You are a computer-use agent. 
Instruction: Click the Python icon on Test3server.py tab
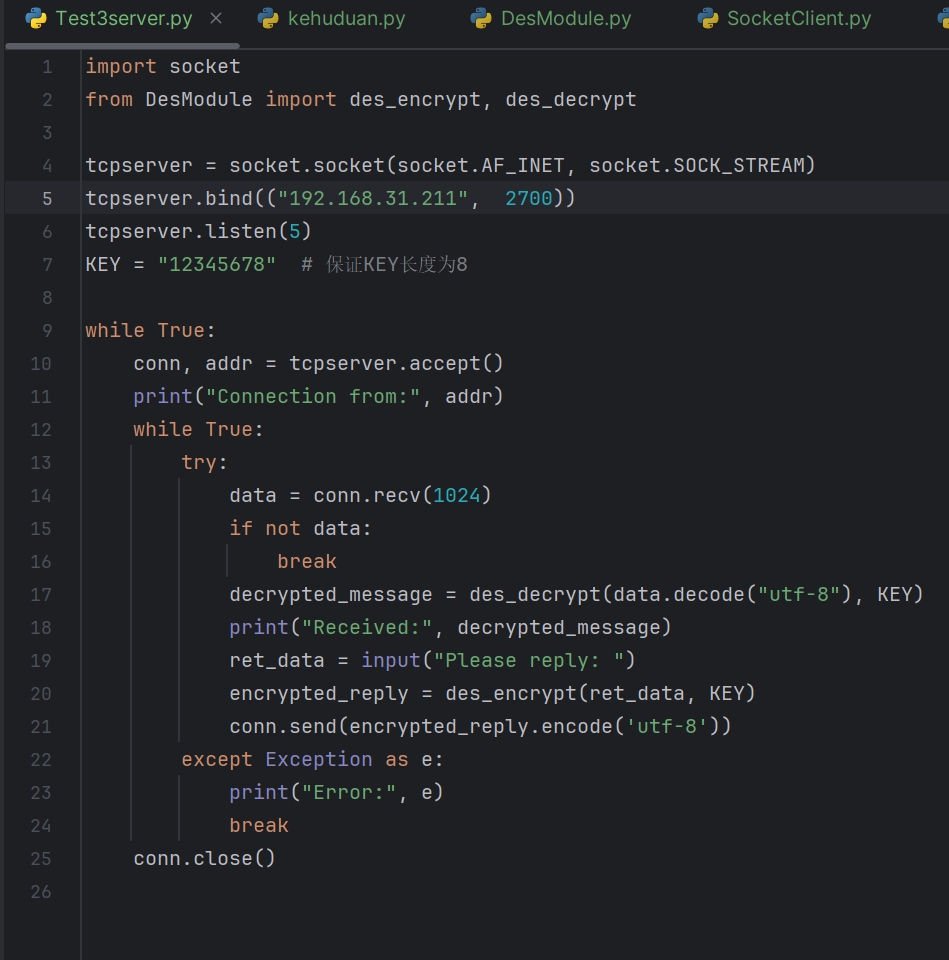click(36, 18)
